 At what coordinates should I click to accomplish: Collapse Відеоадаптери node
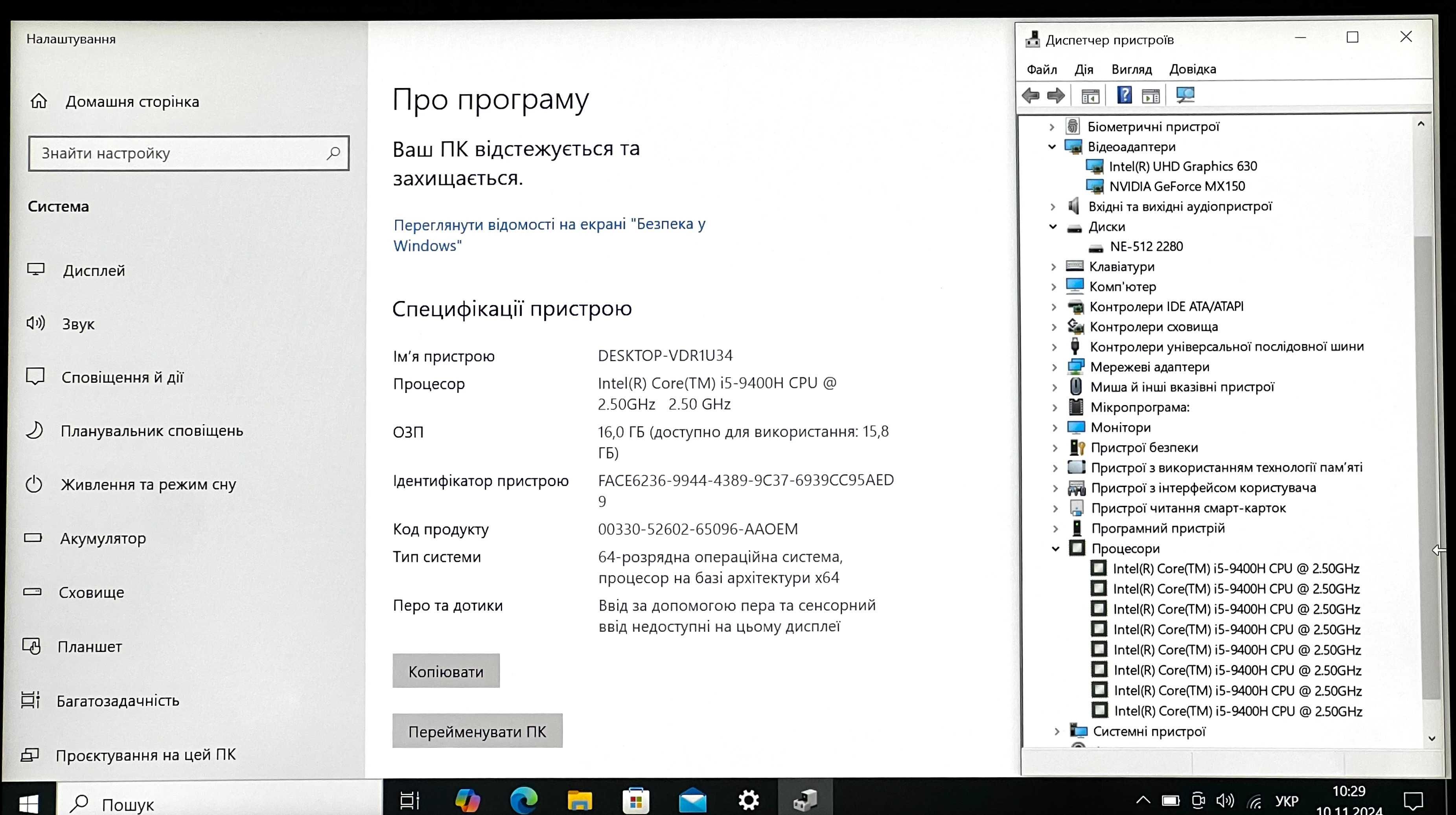[x=1052, y=147]
